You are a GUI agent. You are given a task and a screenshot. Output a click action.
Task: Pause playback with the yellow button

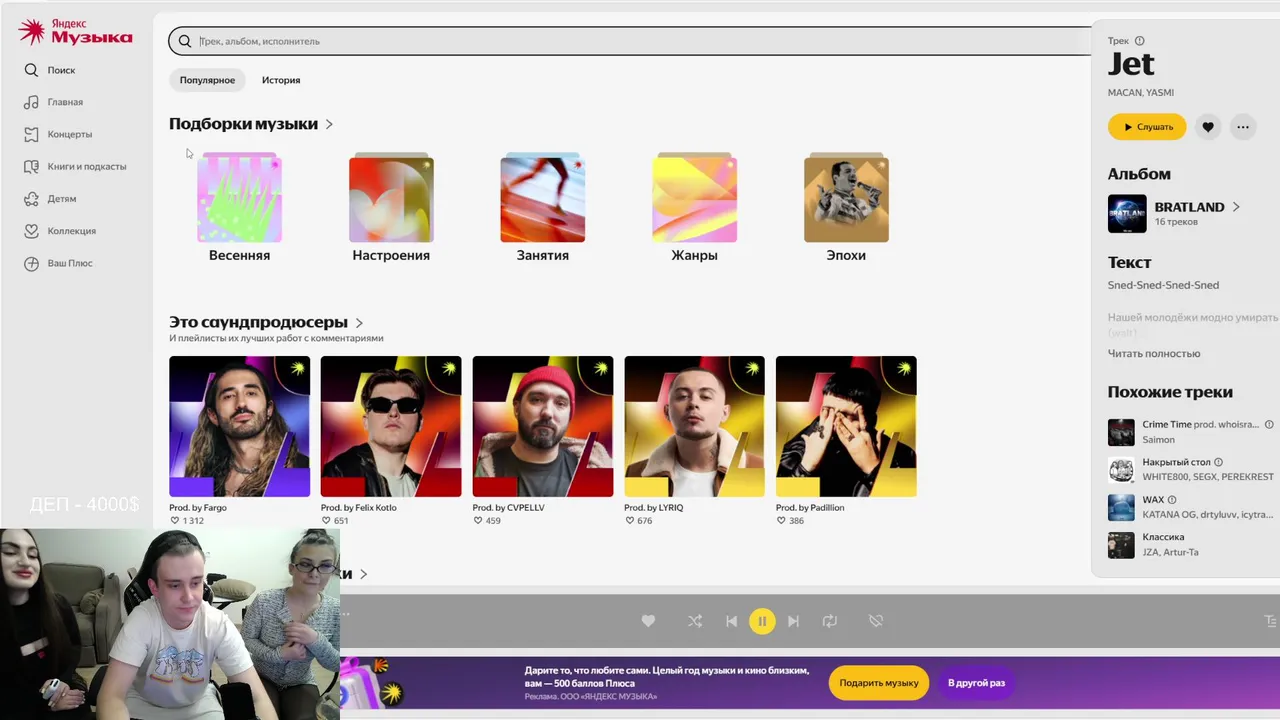762,621
